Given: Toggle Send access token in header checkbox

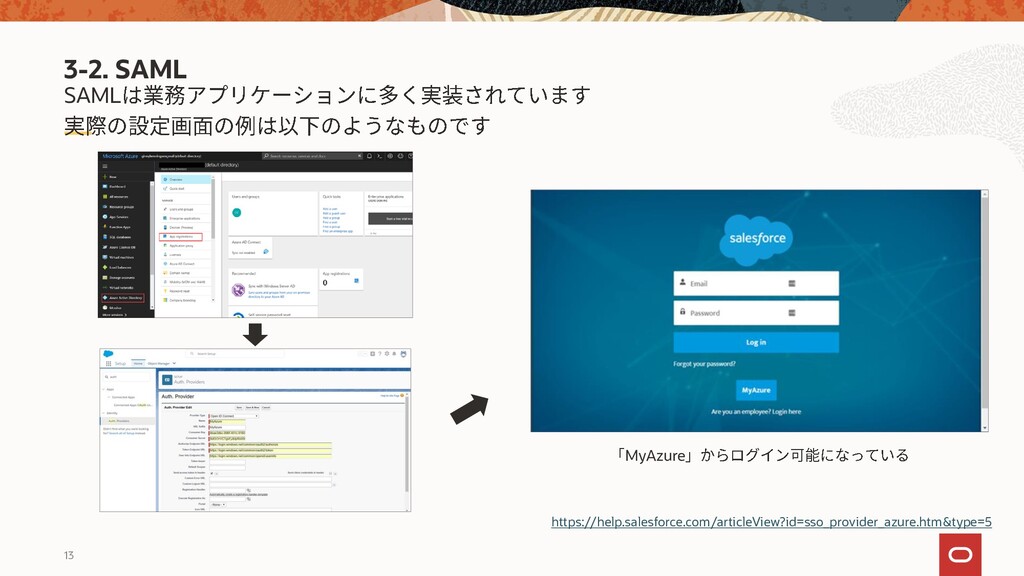Looking at the screenshot, I should pyautogui.click(x=212, y=473).
